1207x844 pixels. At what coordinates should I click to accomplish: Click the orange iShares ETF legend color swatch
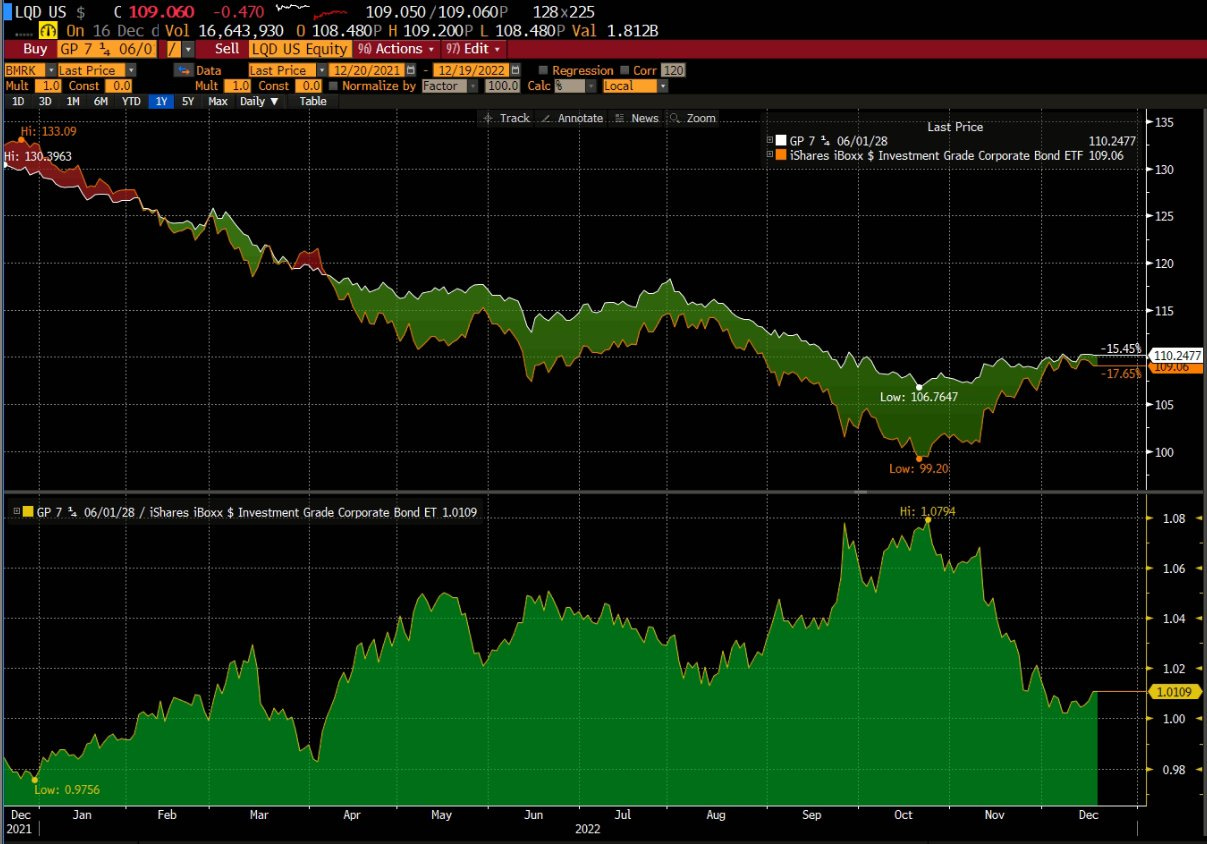coord(780,155)
